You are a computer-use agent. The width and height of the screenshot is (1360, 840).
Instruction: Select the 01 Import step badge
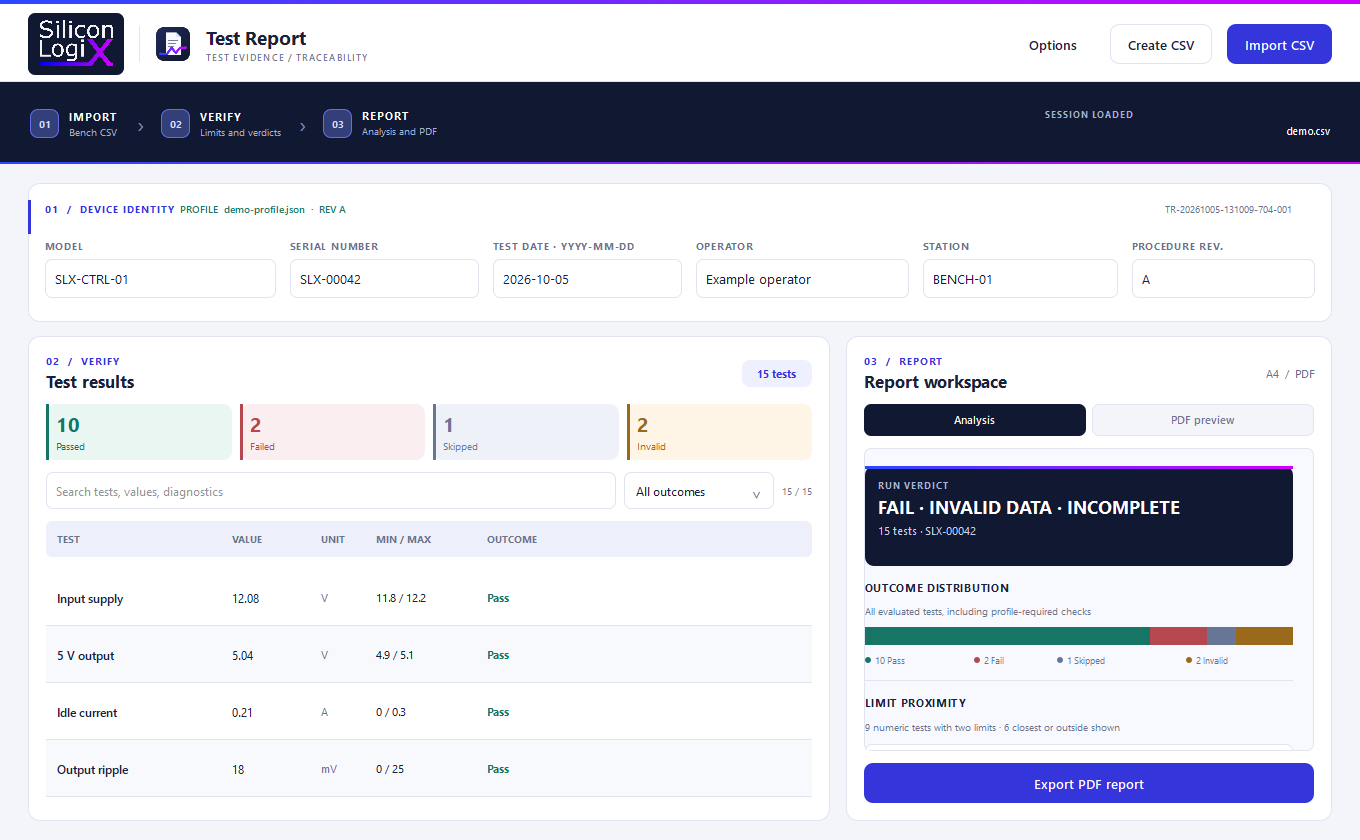[x=44, y=124]
